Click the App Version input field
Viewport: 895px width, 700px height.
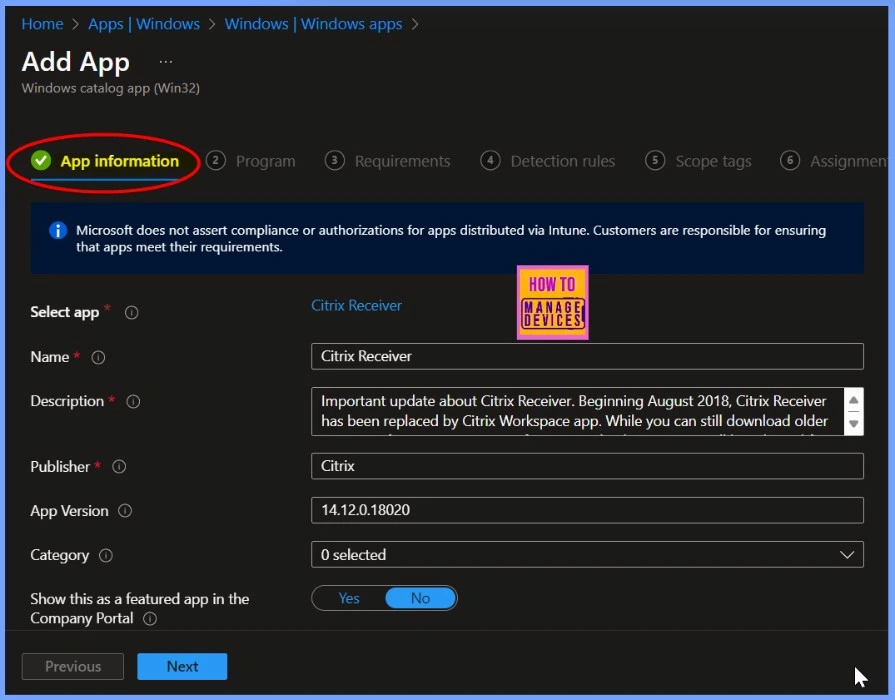pos(587,510)
